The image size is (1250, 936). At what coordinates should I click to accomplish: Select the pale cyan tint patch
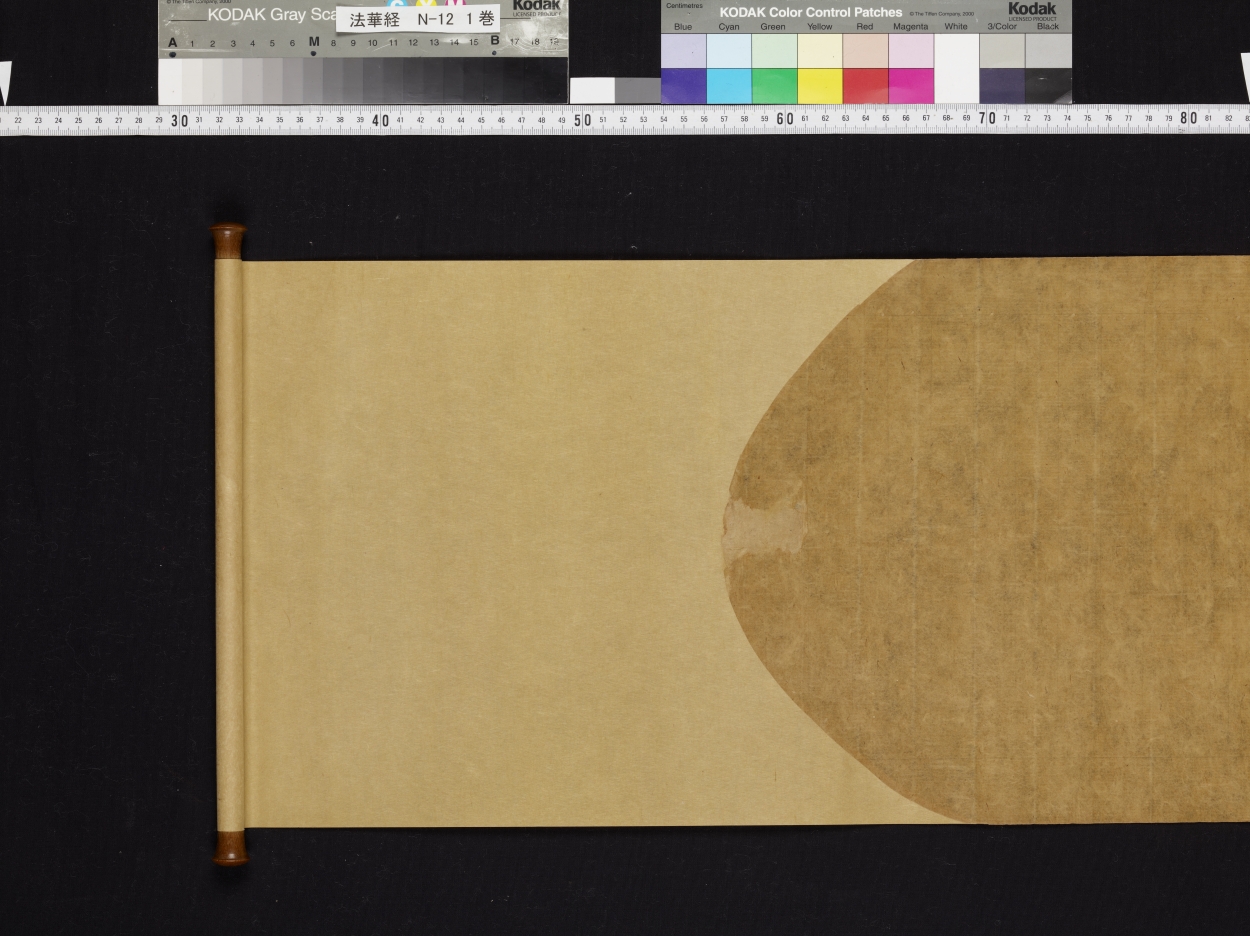729,51
